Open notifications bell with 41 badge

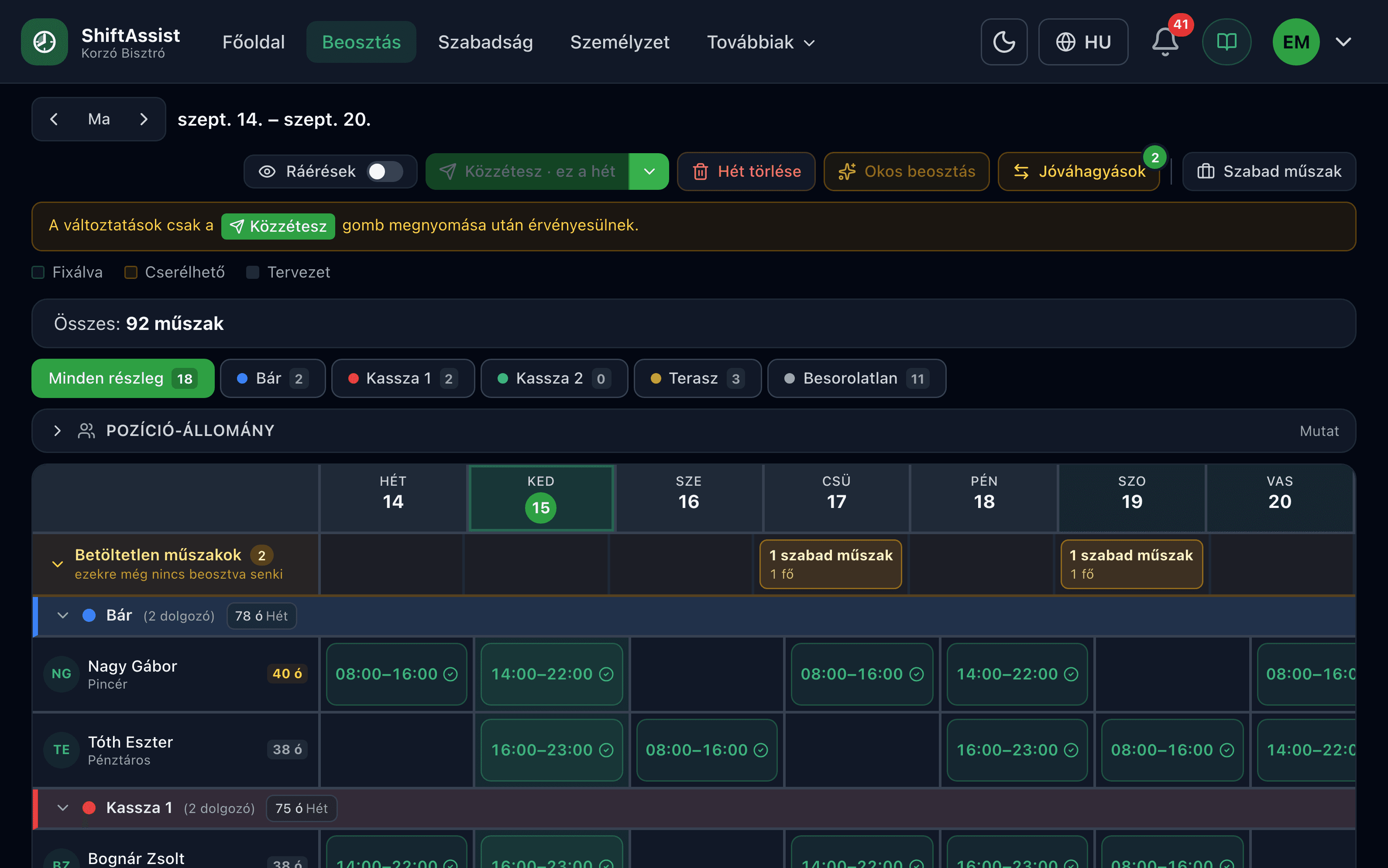click(x=1165, y=42)
